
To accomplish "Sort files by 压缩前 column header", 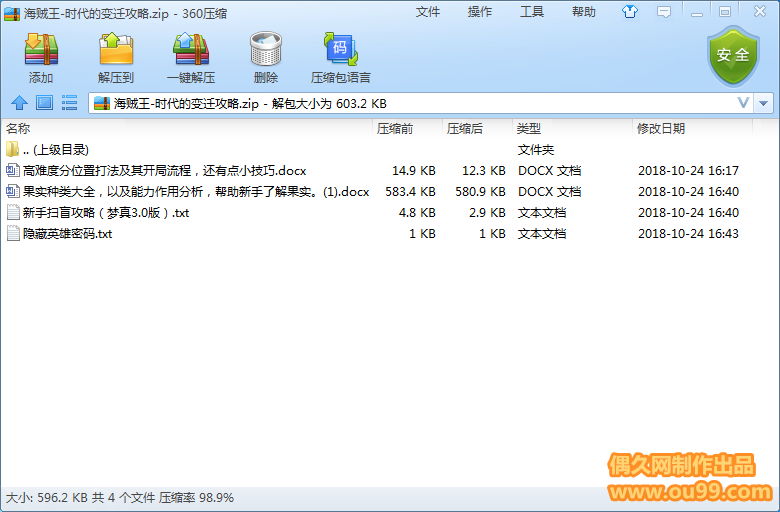I will (395, 129).
